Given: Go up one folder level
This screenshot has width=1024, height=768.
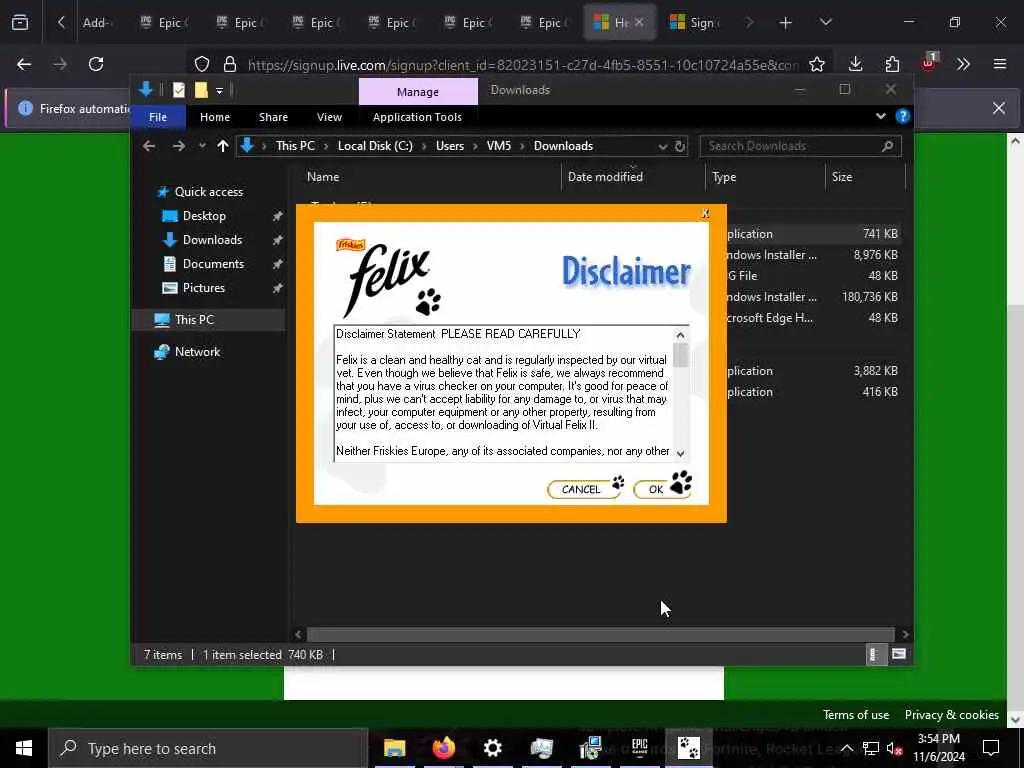Looking at the screenshot, I should tap(223, 146).
